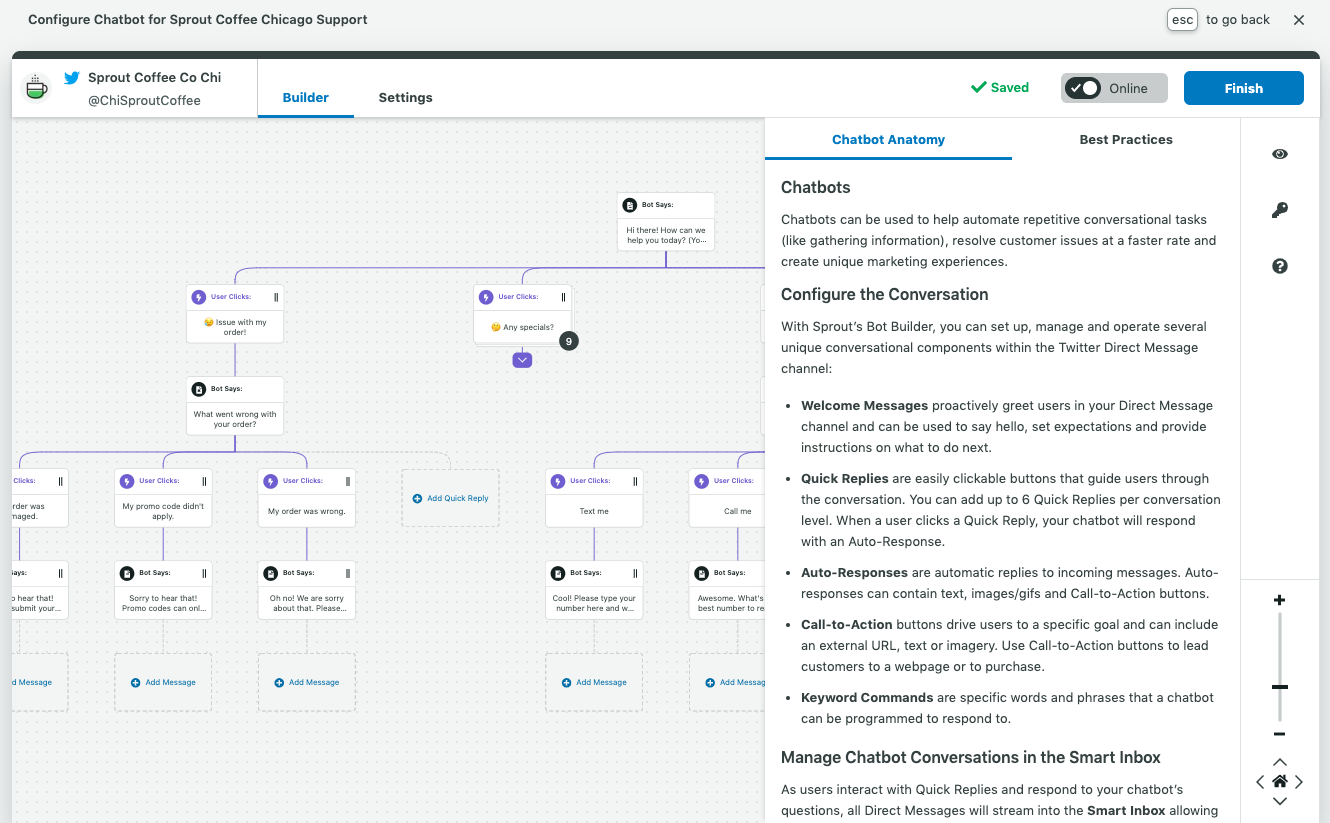Pan canvas up with the up chevron
The image size is (1330, 823).
(1279, 763)
